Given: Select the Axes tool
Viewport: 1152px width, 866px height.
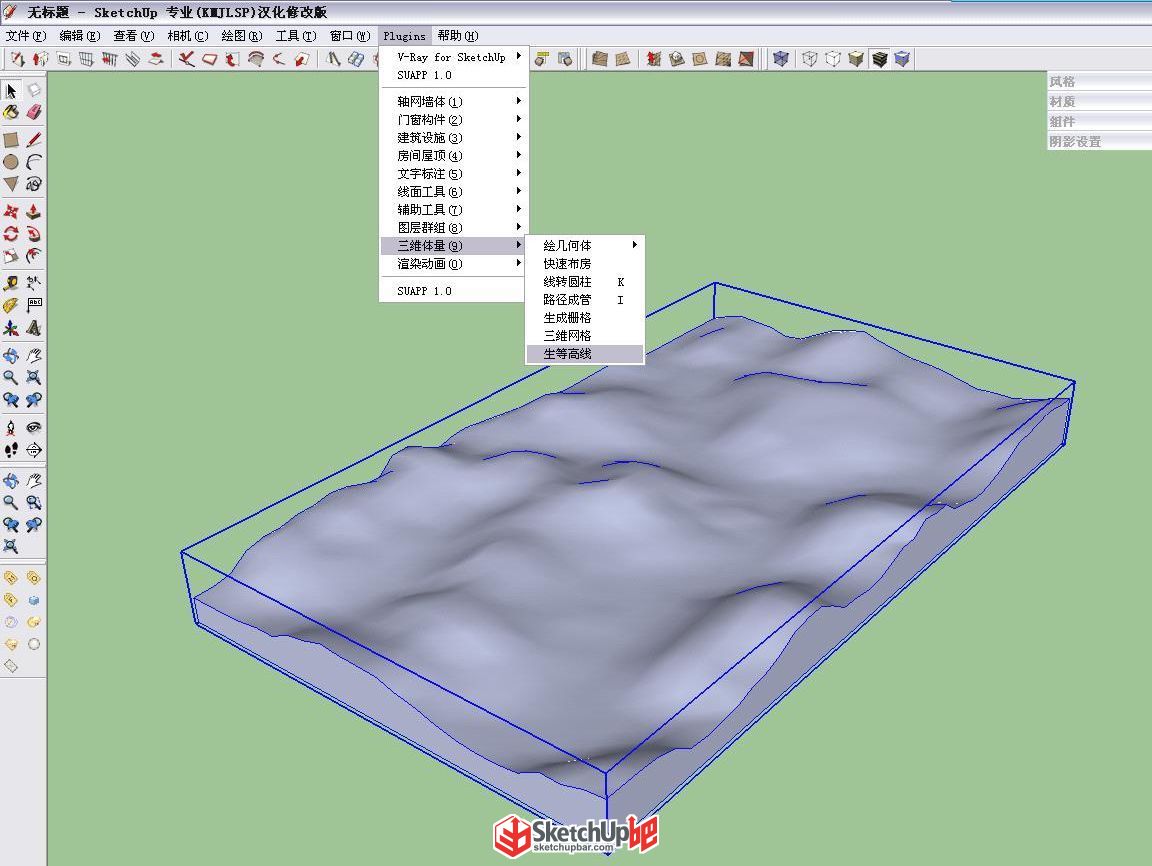Looking at the screenshot, I should (x=11, y=328).
